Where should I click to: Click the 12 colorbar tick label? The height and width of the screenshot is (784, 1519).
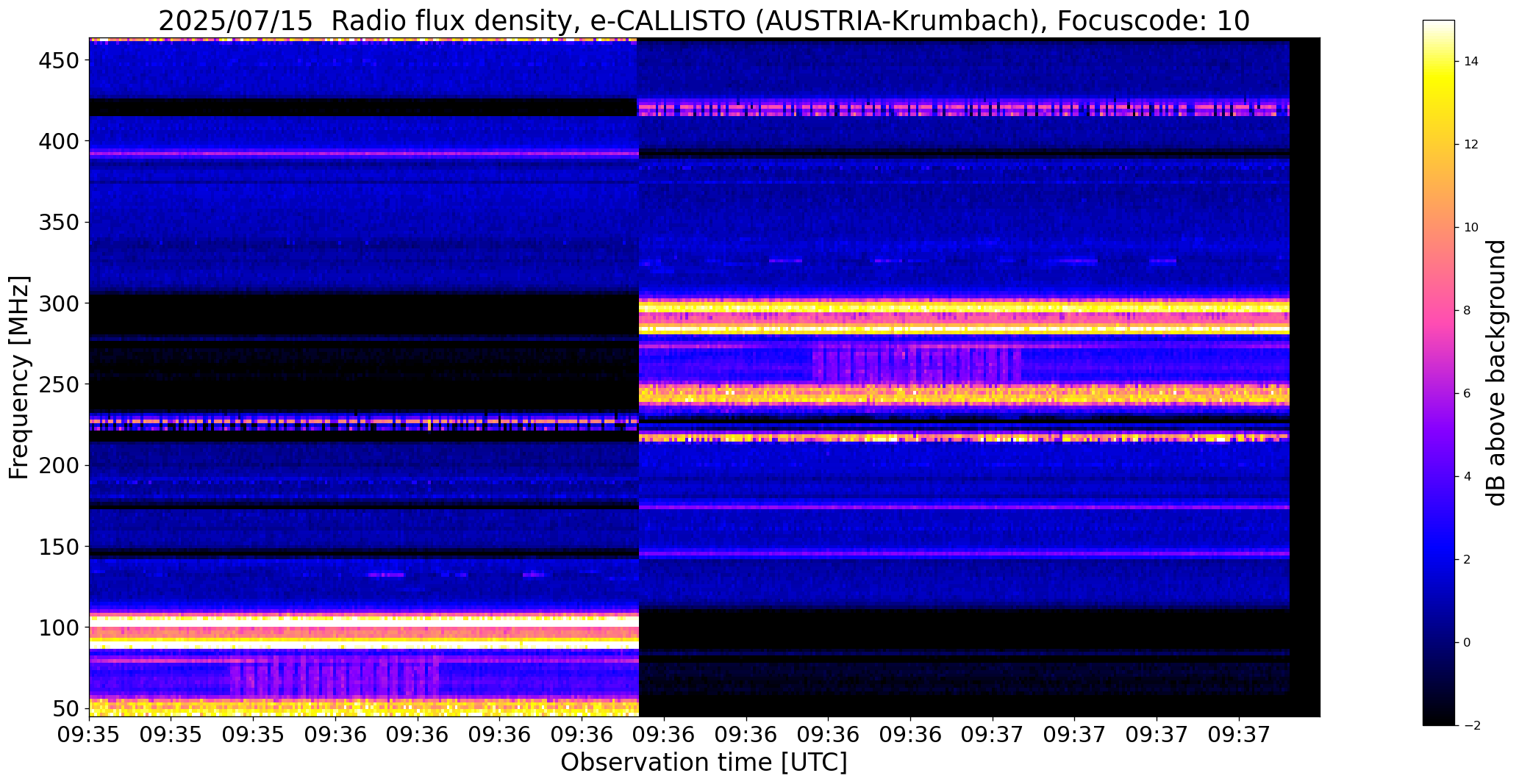(x=1471, y=145)
